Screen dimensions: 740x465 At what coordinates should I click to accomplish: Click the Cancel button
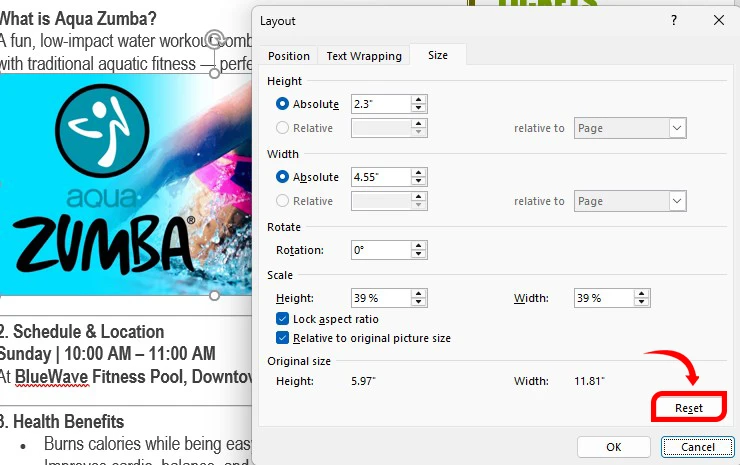(x=698, y=447)
